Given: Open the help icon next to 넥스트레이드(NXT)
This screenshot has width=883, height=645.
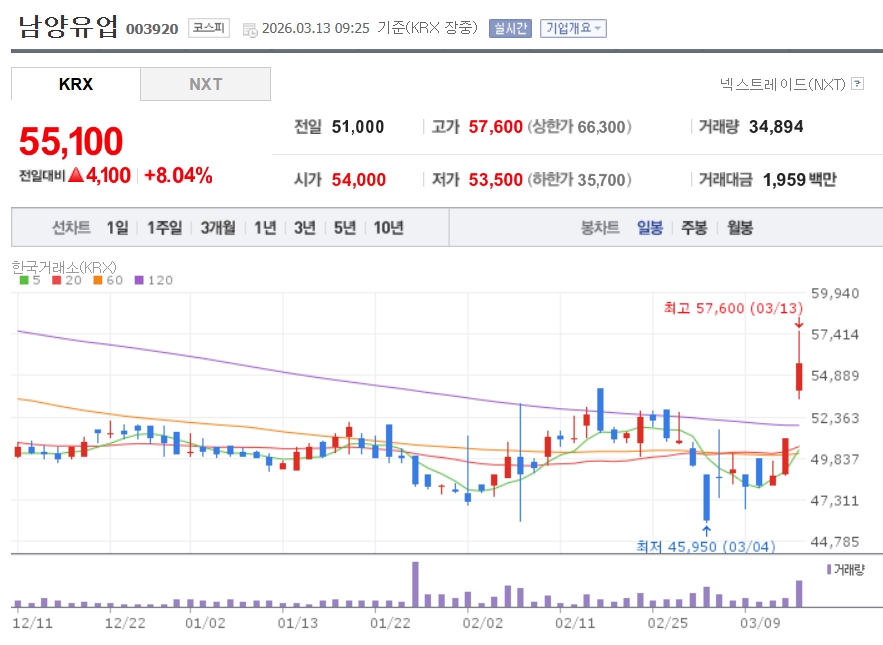Looking at the screenshot, I should (858, 84).
